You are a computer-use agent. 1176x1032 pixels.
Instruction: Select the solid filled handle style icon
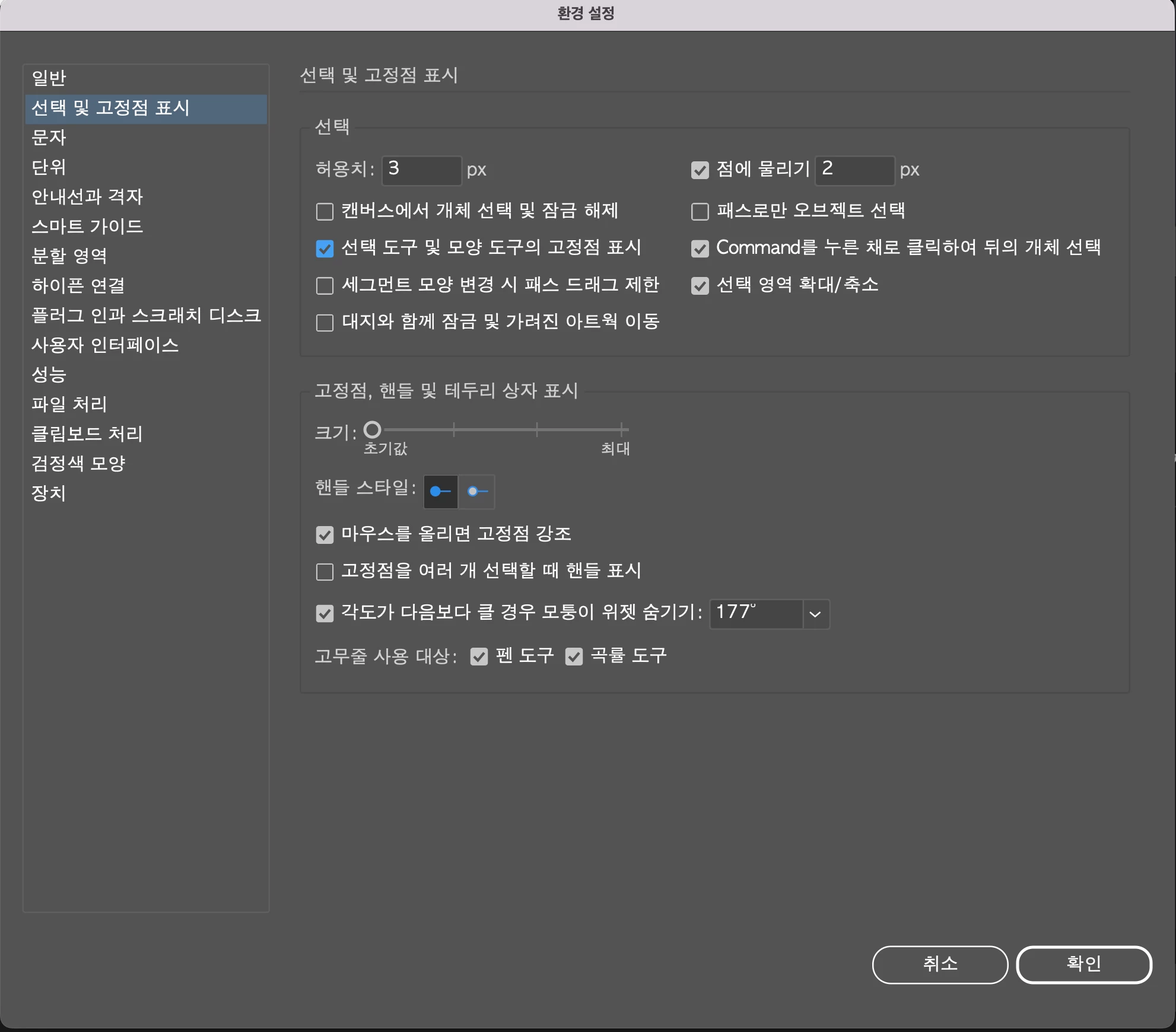[x=440, y=491]
